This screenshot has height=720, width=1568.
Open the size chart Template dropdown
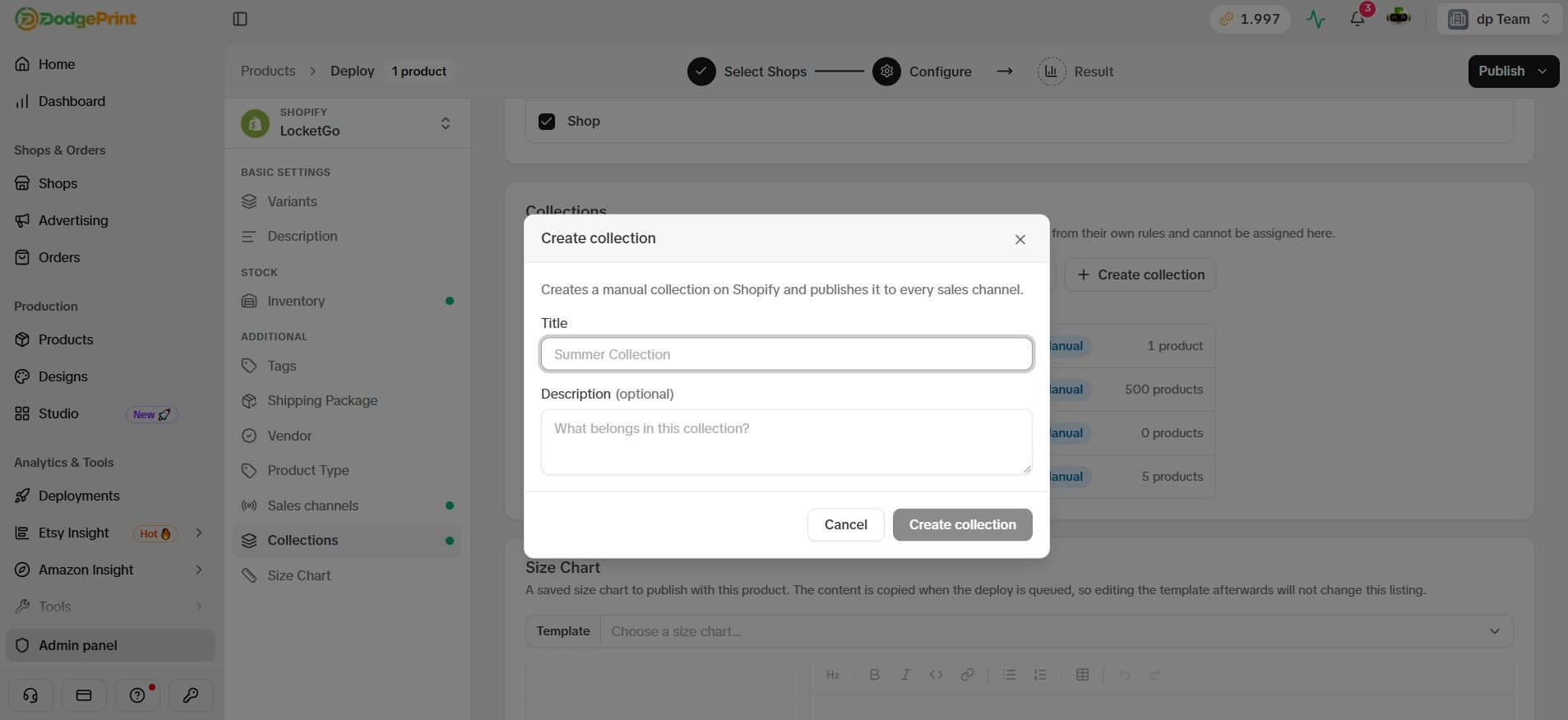pos(1057,631)
